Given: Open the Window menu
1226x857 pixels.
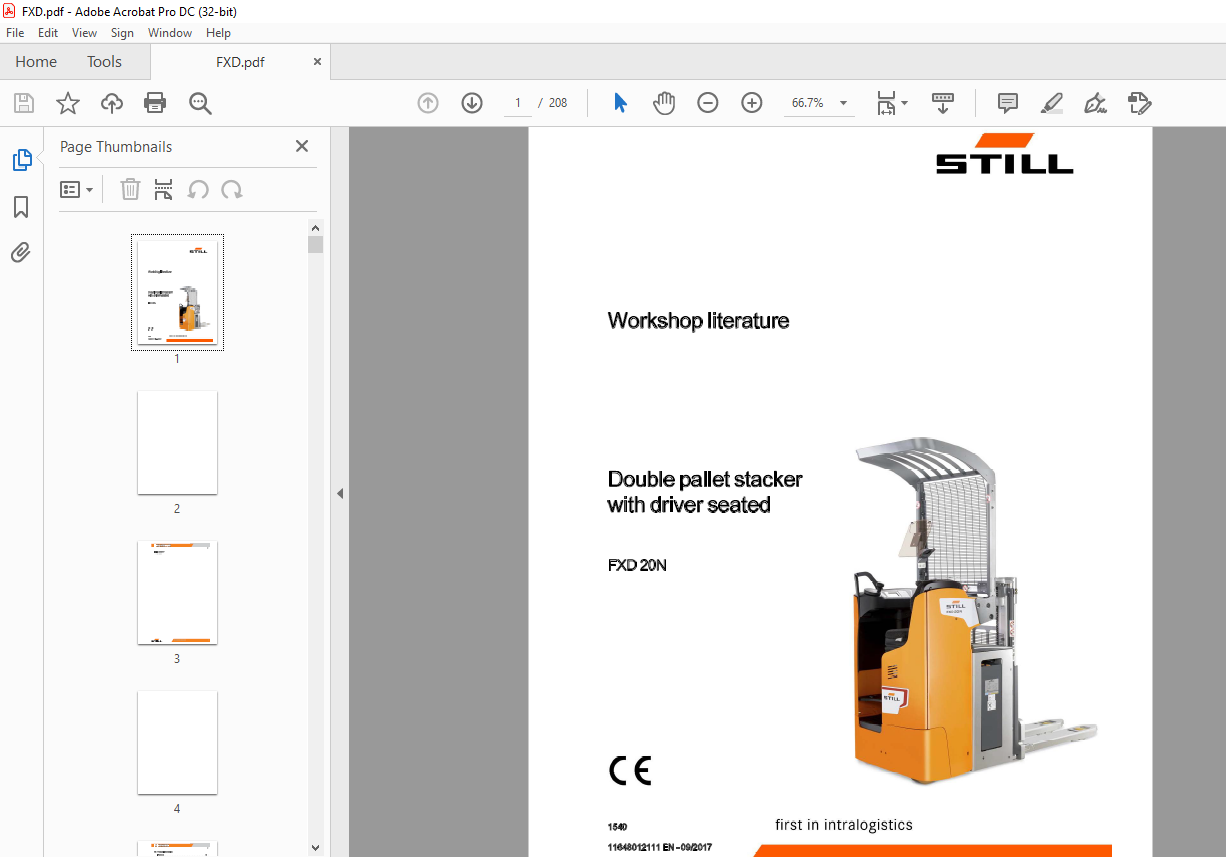Looking at the screenshot, I should point(170,33).
